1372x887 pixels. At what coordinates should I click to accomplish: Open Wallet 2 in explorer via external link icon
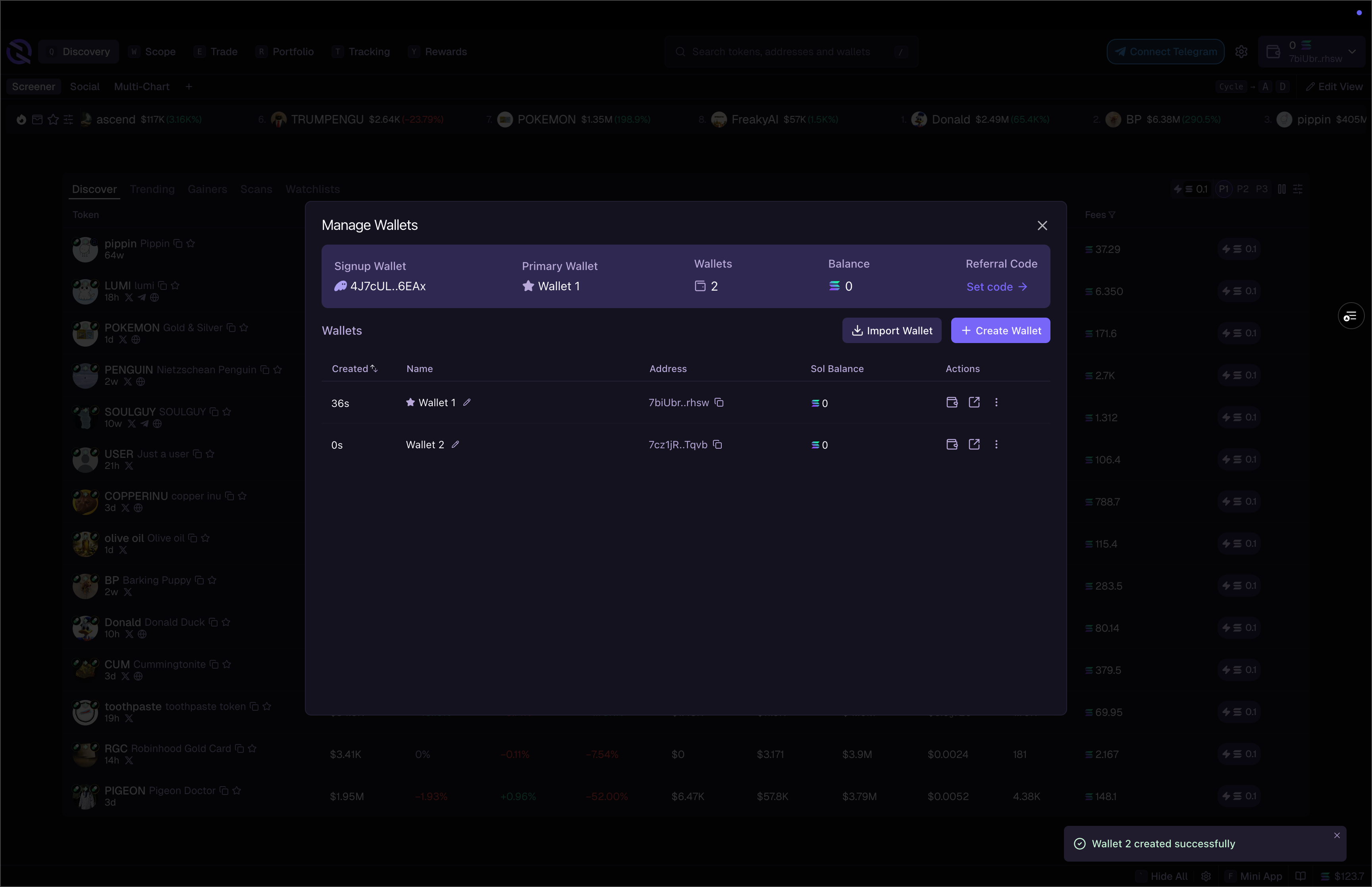pos(974,444)
